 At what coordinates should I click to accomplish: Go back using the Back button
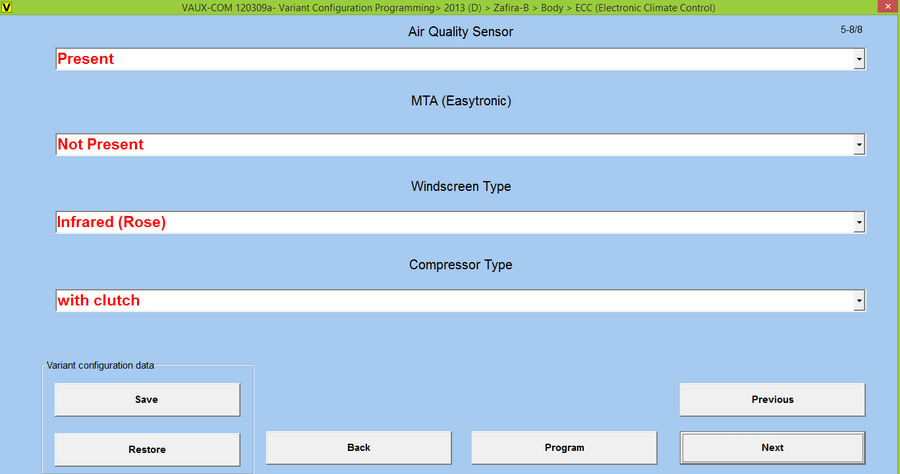[359, 447]
